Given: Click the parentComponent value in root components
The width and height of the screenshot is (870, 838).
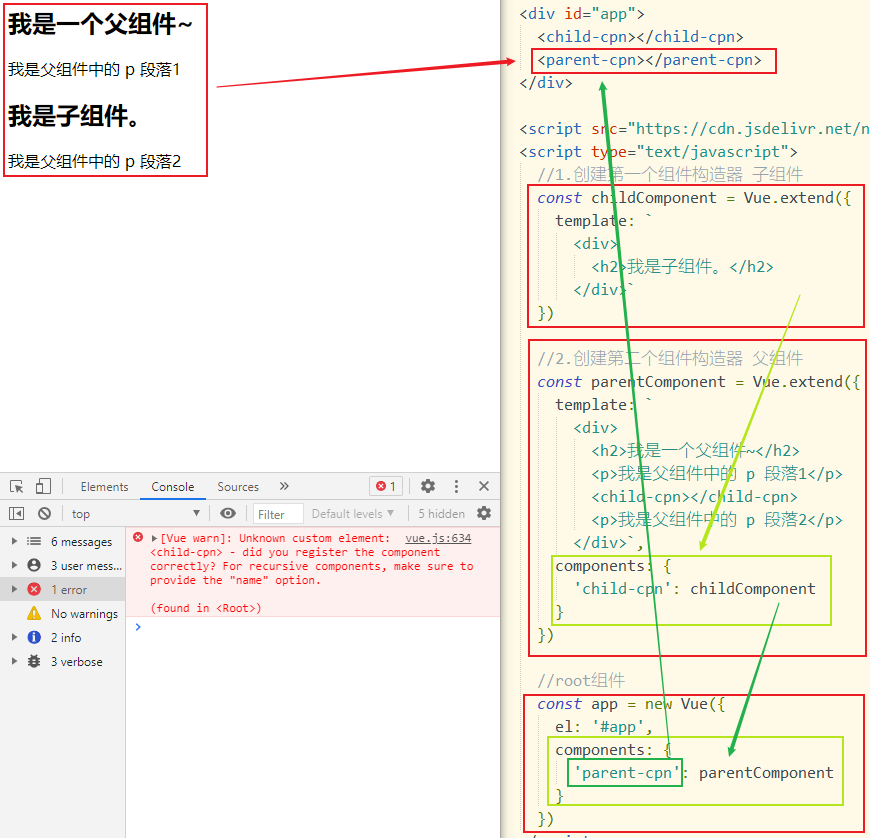Looking at the screenshot, I should click(x=766, y=773).
